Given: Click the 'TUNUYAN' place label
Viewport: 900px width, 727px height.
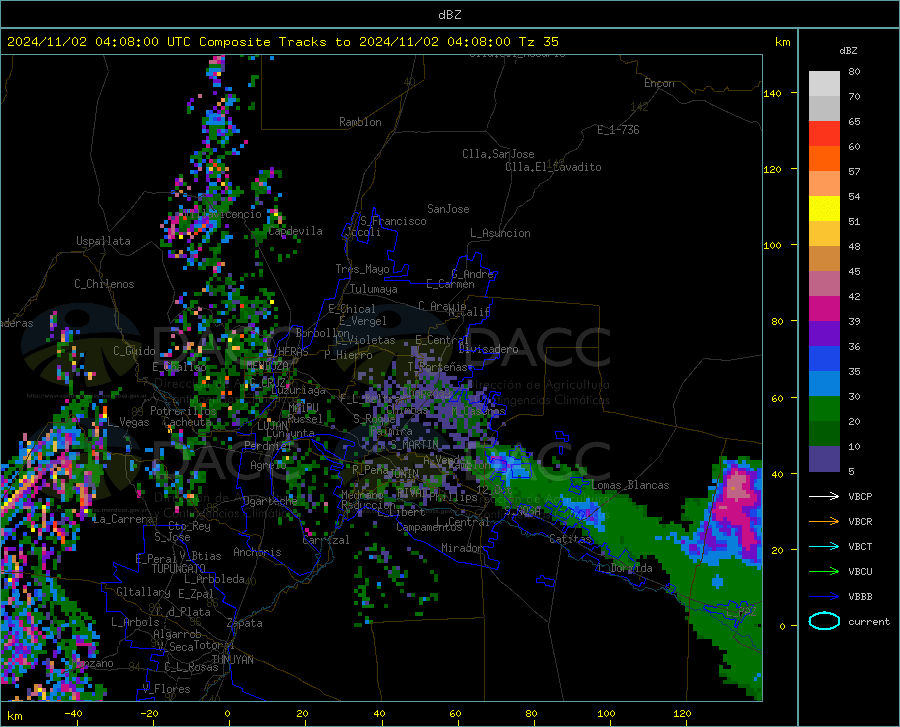Looking at the screenshot, I should point(232,659).
